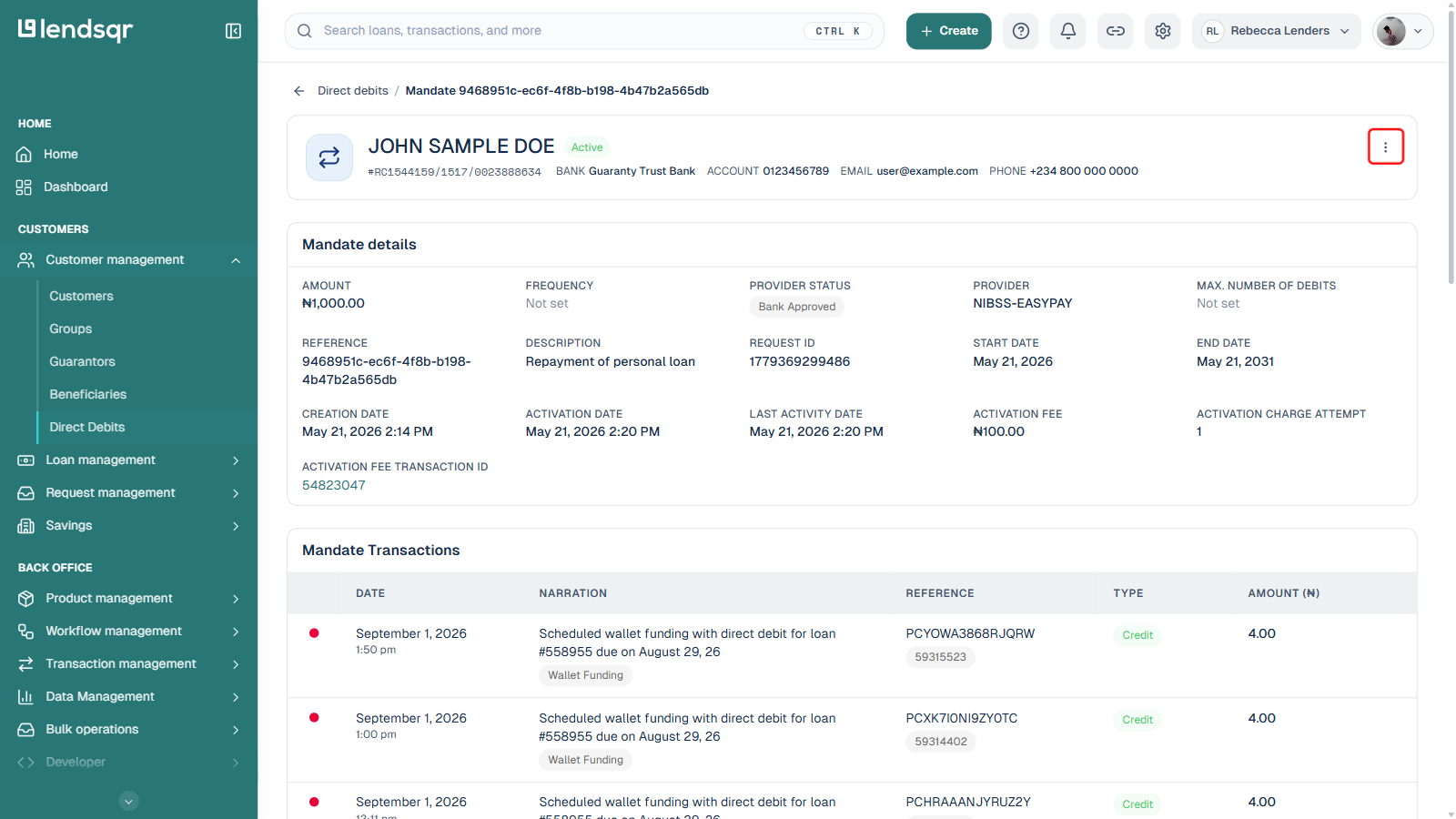Expand Developer section
Screen dimensions: 1456x819
pos(128,763)
